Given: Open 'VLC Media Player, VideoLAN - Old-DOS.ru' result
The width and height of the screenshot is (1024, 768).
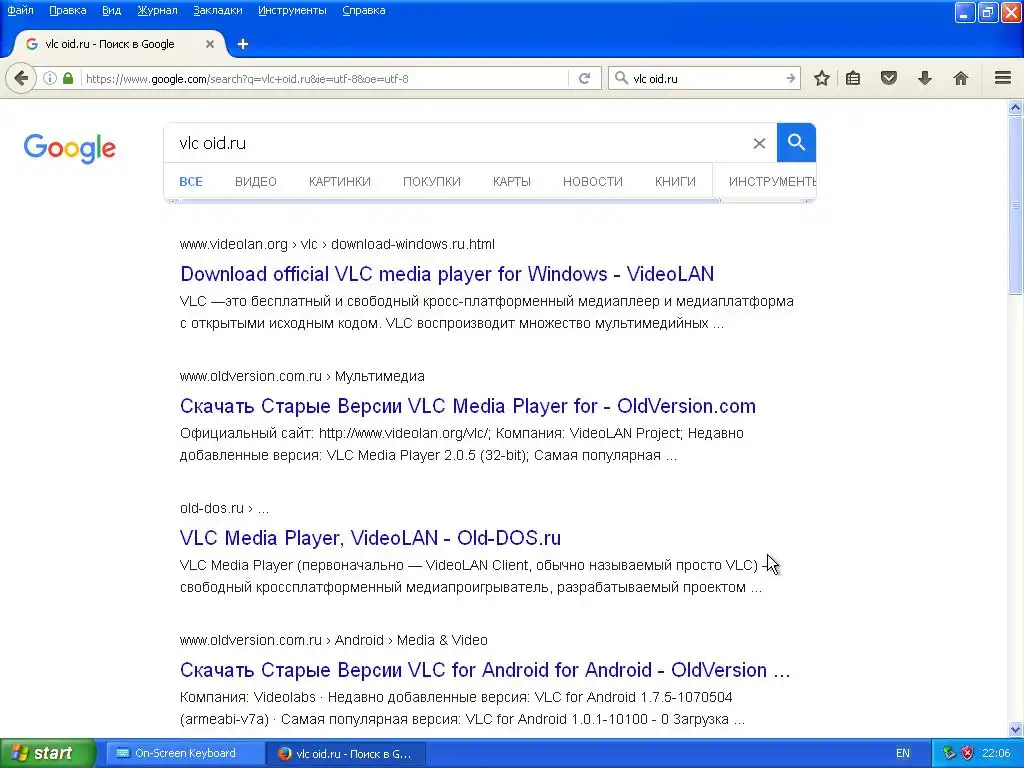Looking at the screenshot, I should pyautogui.click(x=370, y=537).
